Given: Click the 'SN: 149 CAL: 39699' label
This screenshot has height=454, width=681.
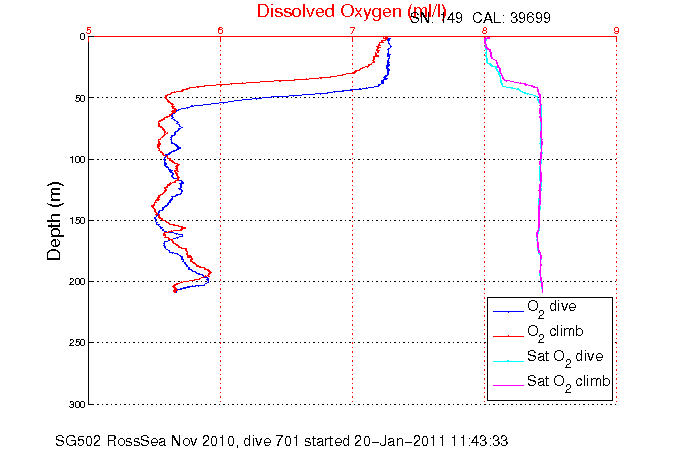Looking at the screenshot, I should tap(480, 18).
